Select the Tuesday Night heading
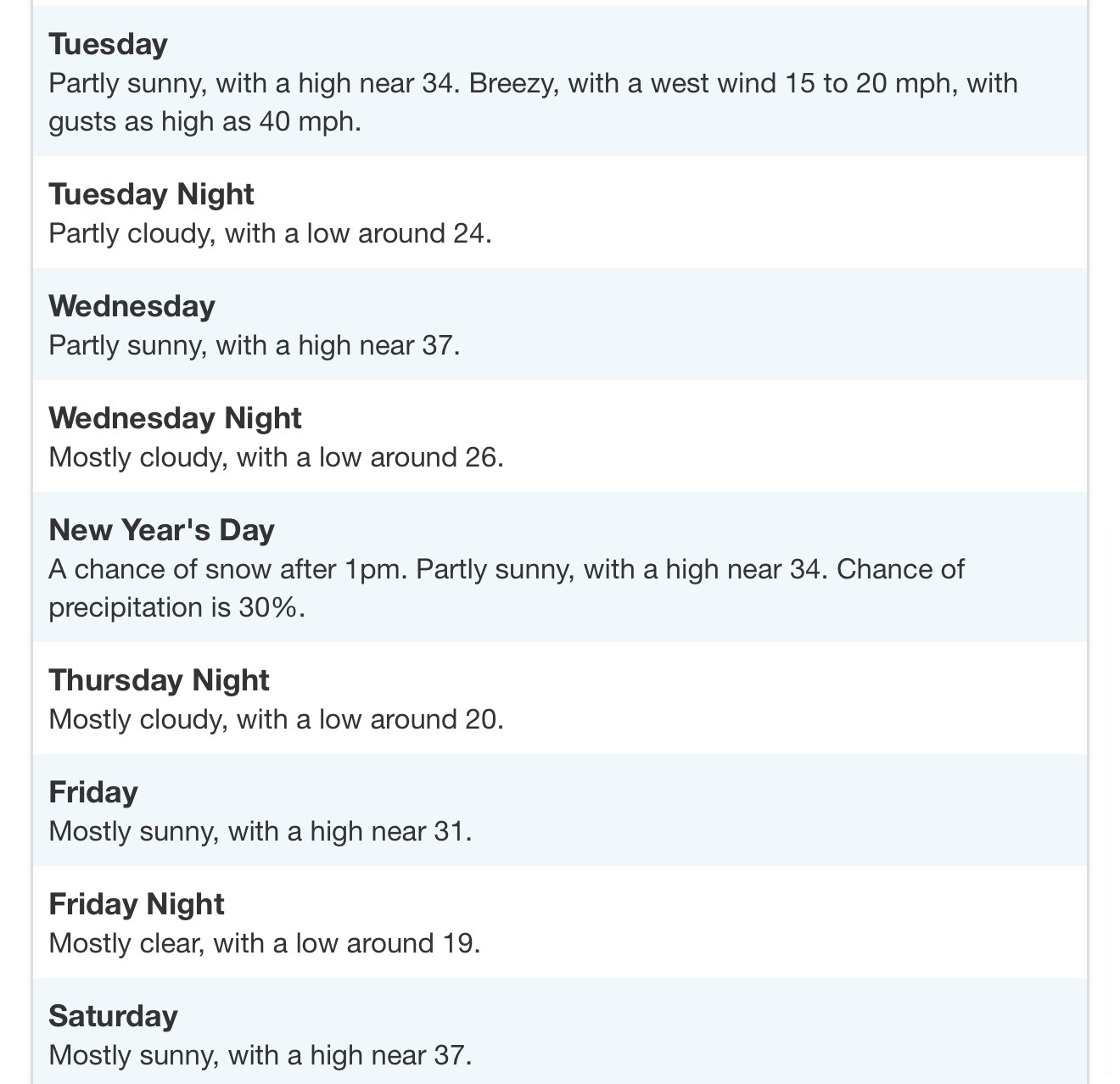This screenshot has width=1120, height=1084. [151, 194]
